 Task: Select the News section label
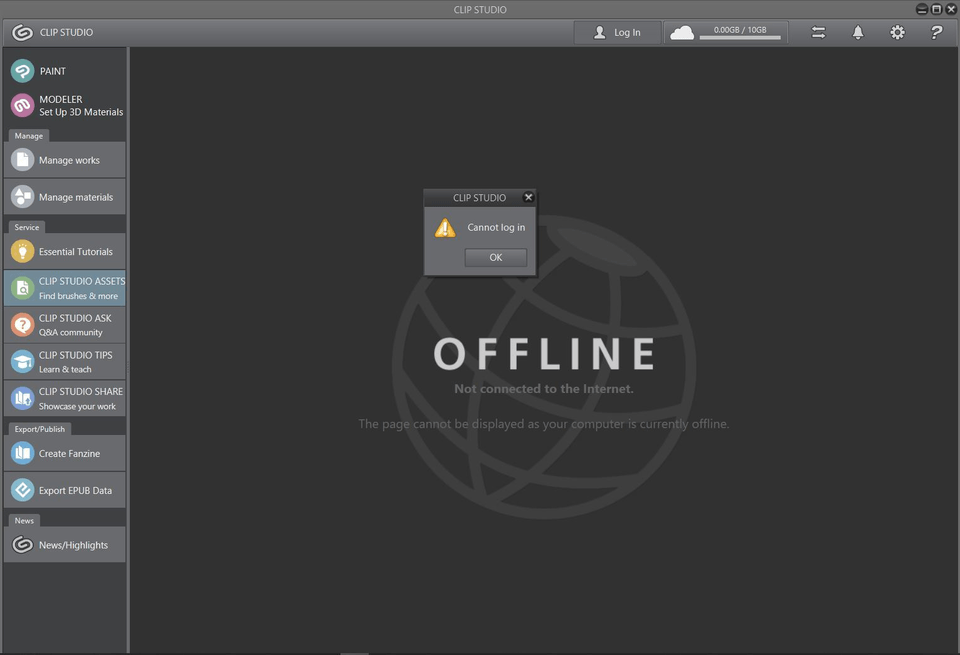[x=24, y=520]
